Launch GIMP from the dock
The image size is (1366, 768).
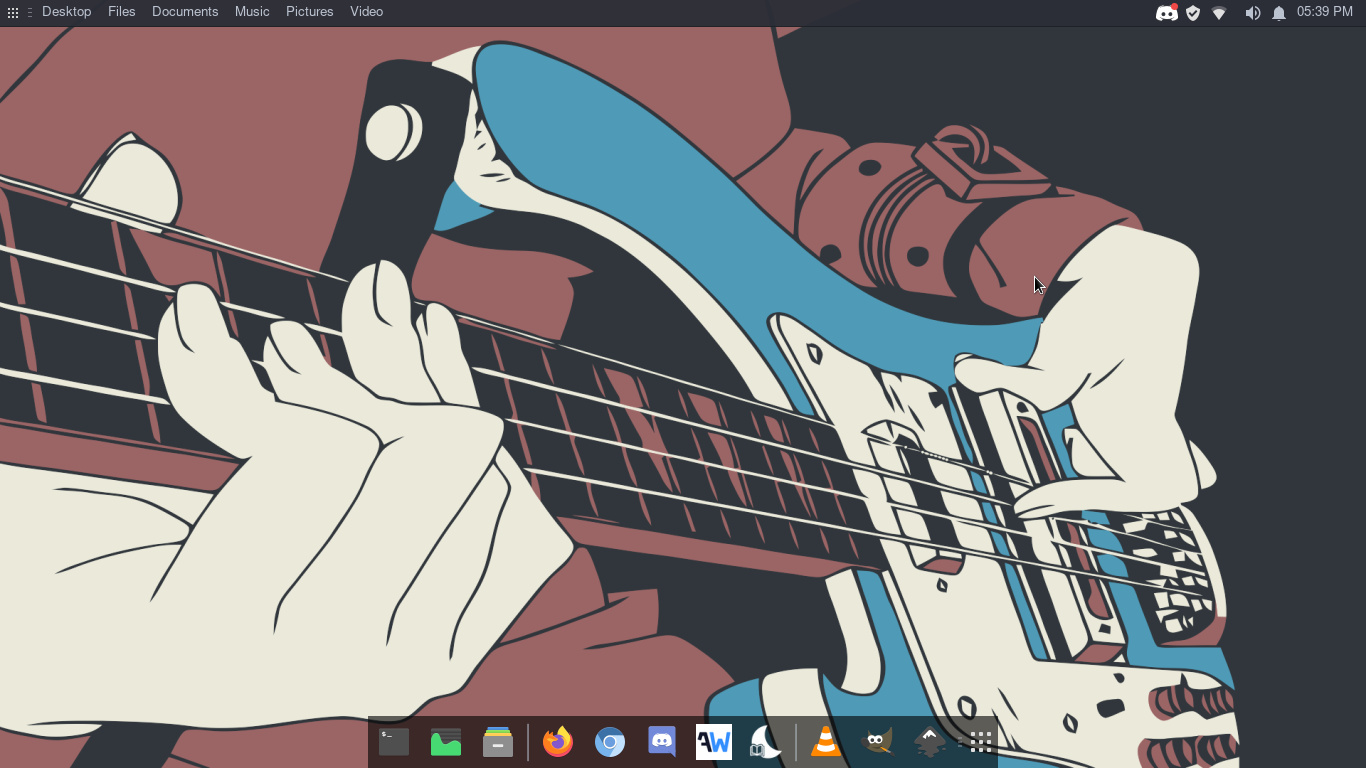click(x=877, y=742)
